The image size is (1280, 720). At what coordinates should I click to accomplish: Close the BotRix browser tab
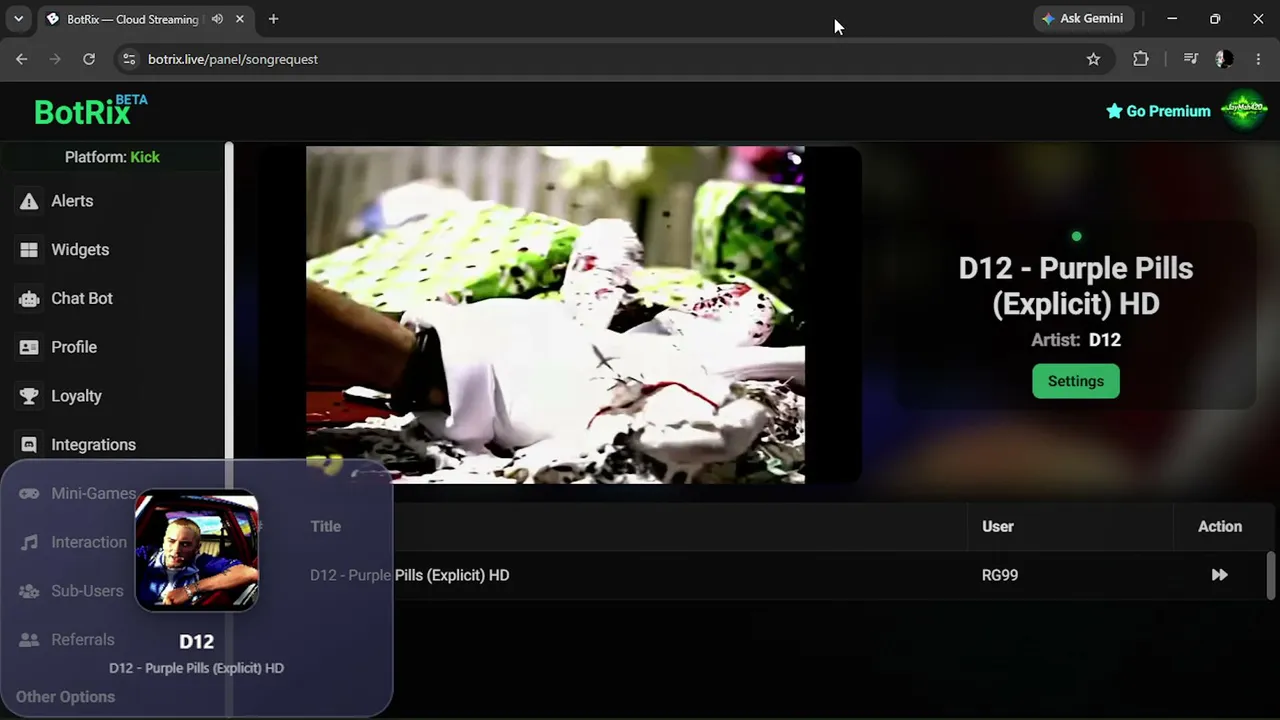[240, 19]
